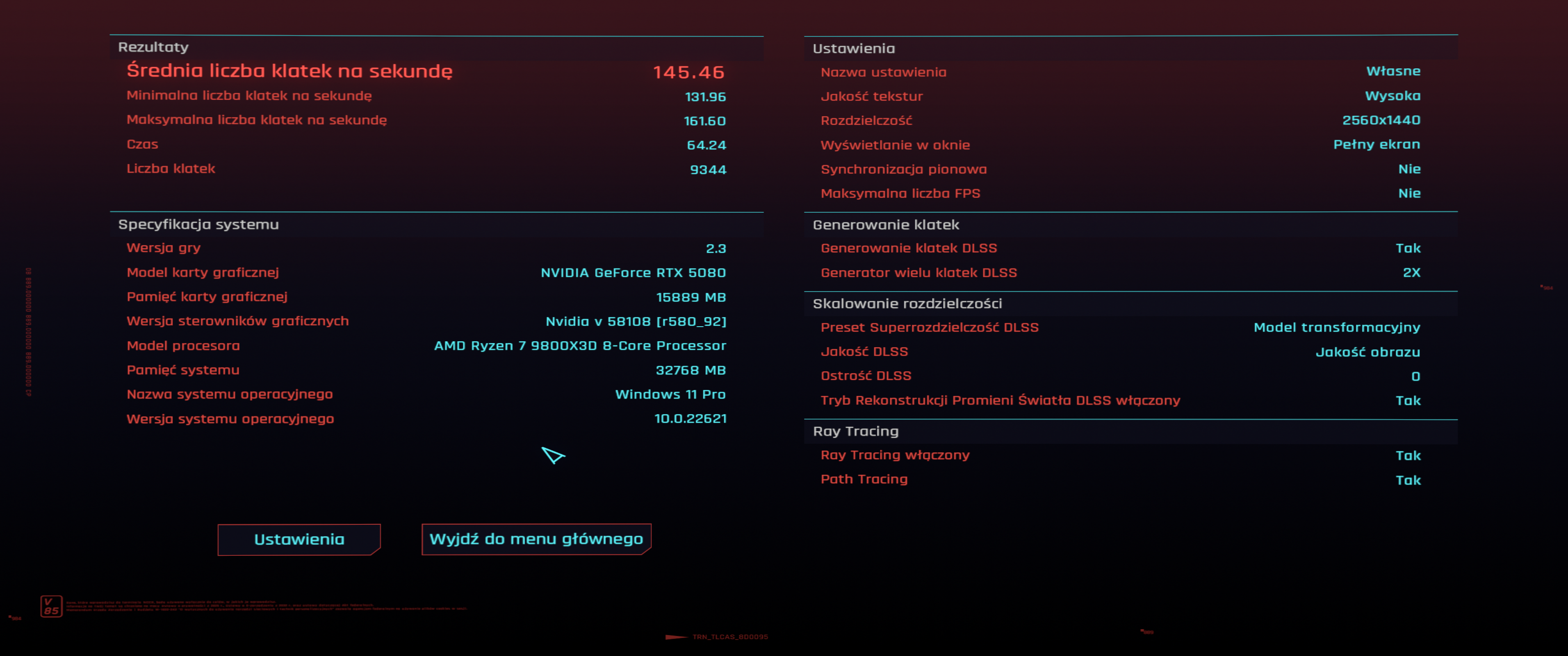Click the Ostrość DLSS value 0
This screenshot has width=1568, height=656.
coord(1415,377)
